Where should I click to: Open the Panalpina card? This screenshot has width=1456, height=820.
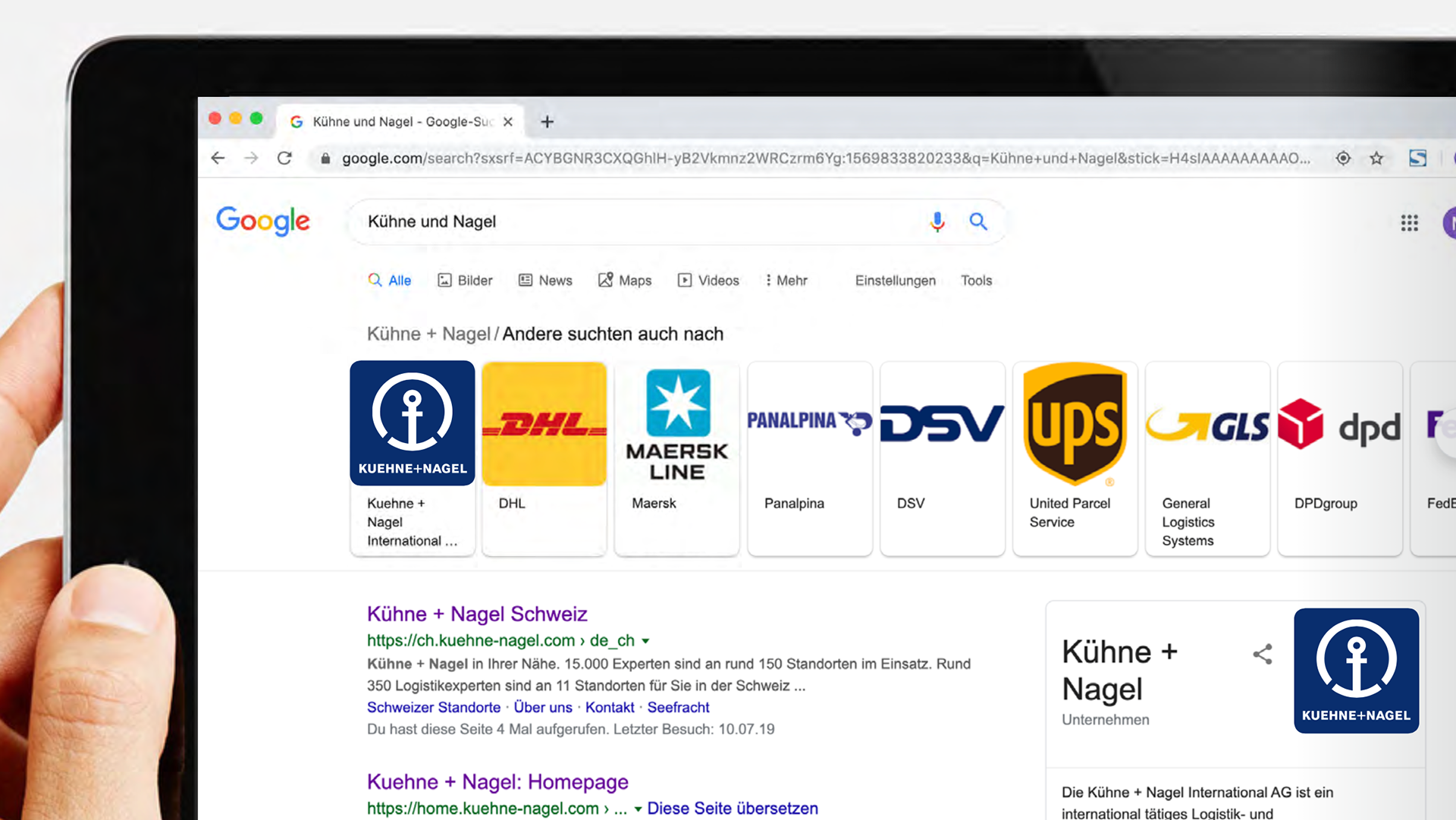[810, 458]
